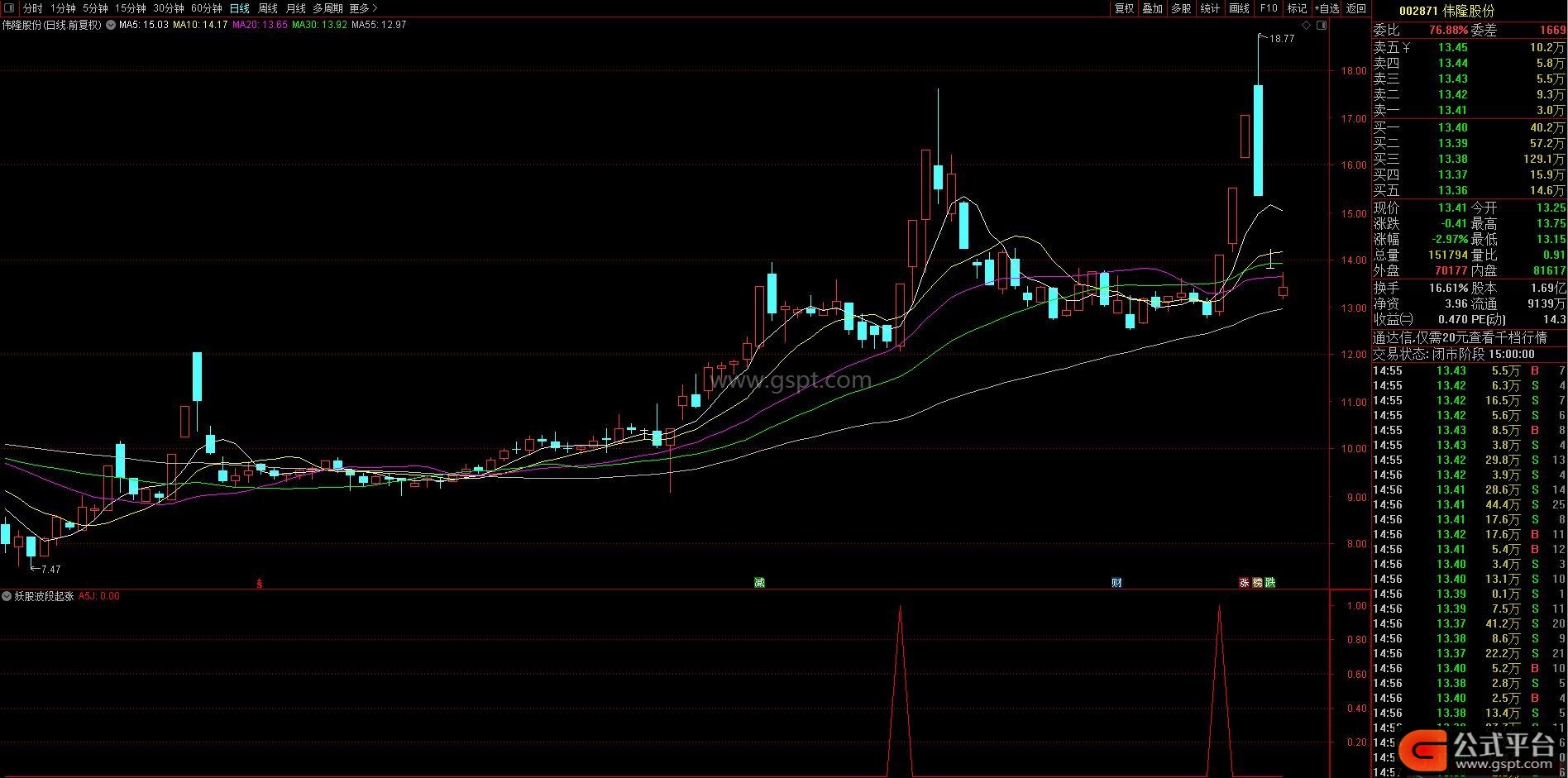Expand the arrow next to 妖股波段起涨 indicator
This screenshot has width=1568, height=778.
(x=7, y=596)
